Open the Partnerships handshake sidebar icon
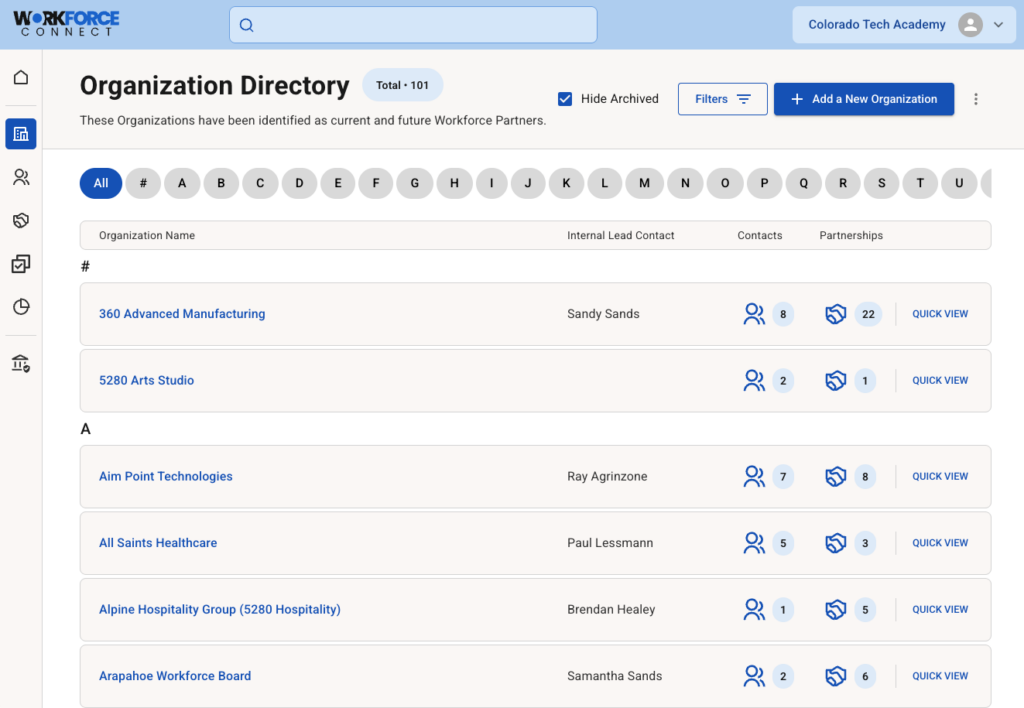1024x708 pixels. pyautogui.click(x=21, y=220)
